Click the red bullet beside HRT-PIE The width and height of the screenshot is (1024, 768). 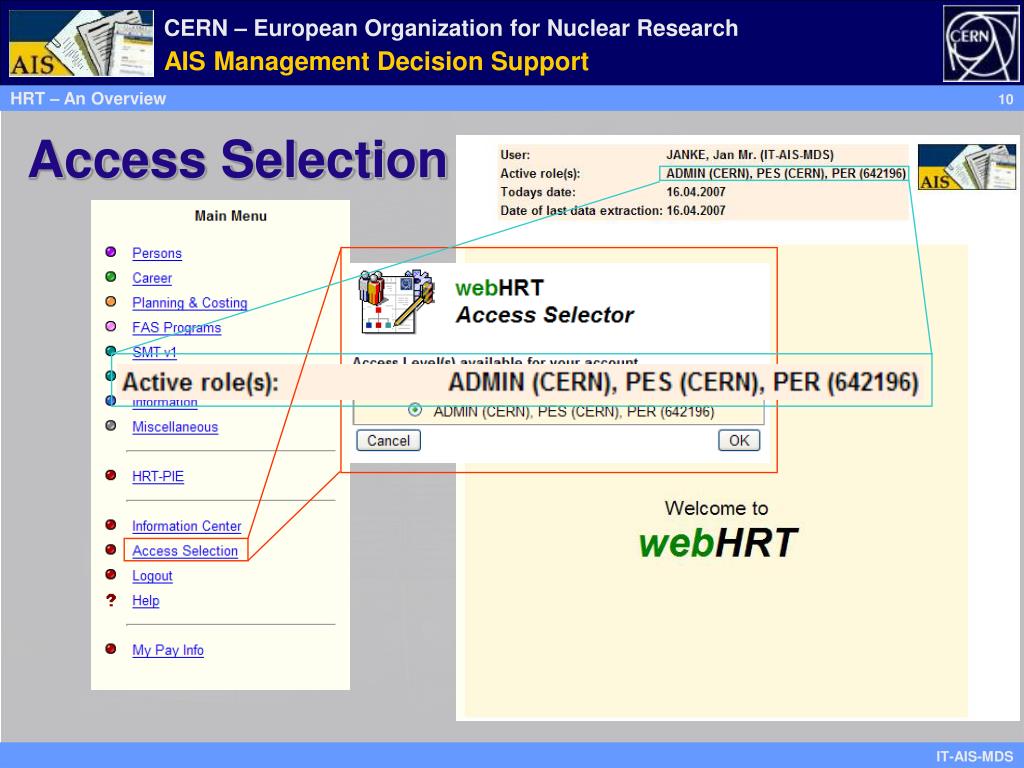click(111, 475)
